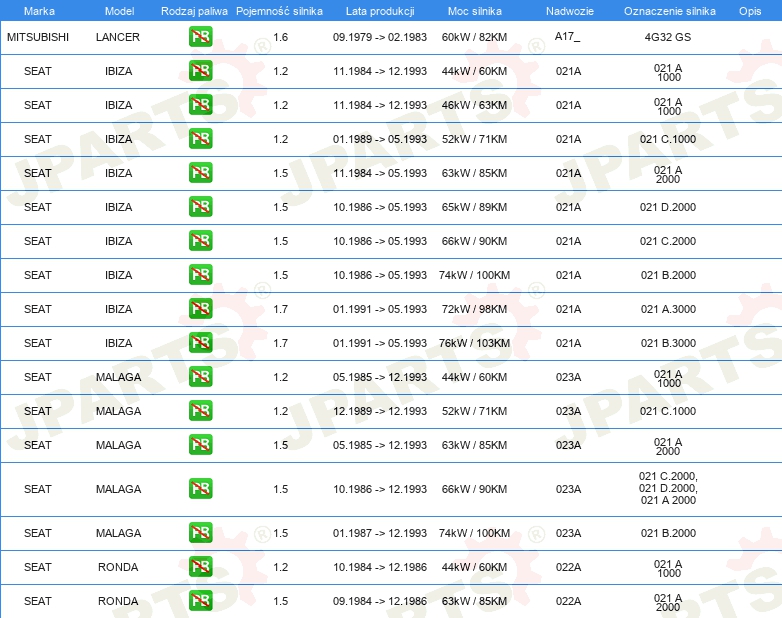Image resolution: width=782 pixels, height=618 pixels.
Task: Click the fuel icon for Malaga 74kW / 100KM
Action: [x=200, y=532]
